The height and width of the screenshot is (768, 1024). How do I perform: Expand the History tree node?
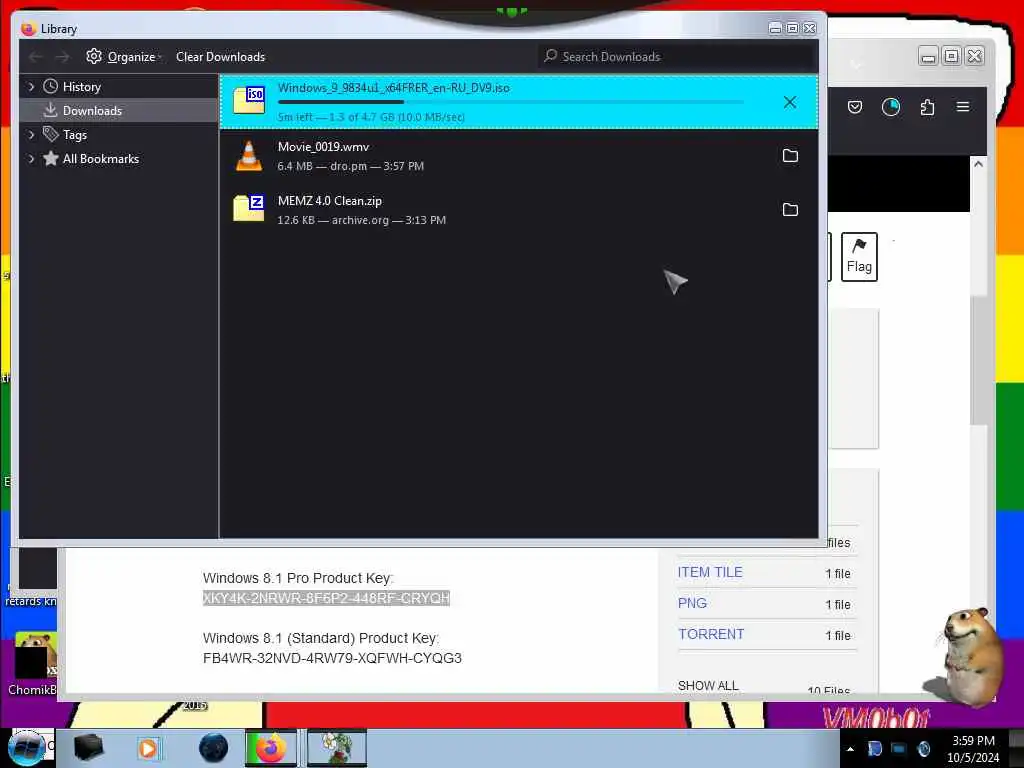click(x=31, y=86)
